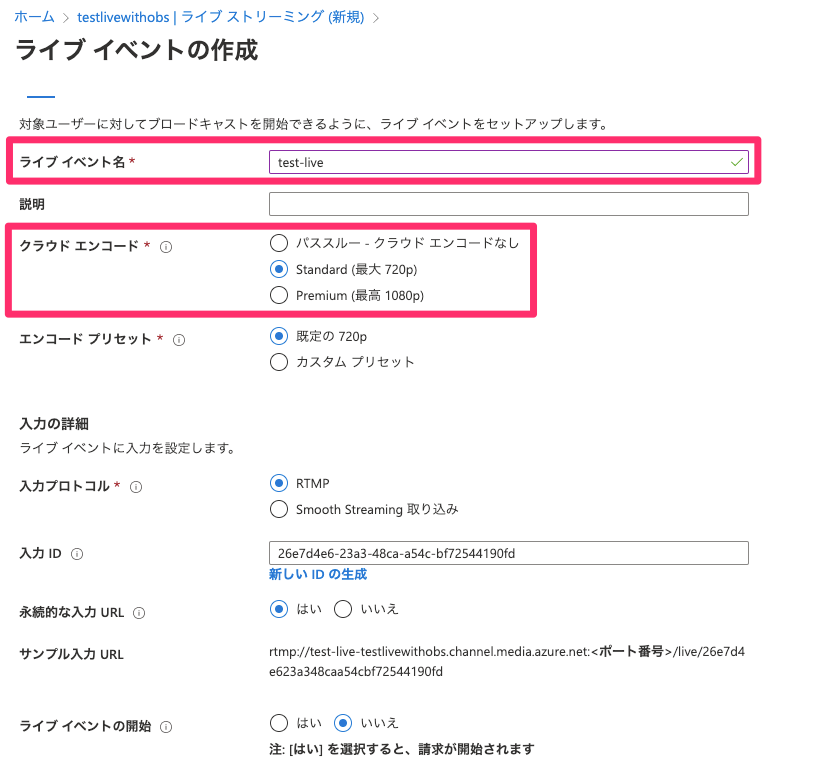Click the ライブ イベント名 field label

(72, 162)
